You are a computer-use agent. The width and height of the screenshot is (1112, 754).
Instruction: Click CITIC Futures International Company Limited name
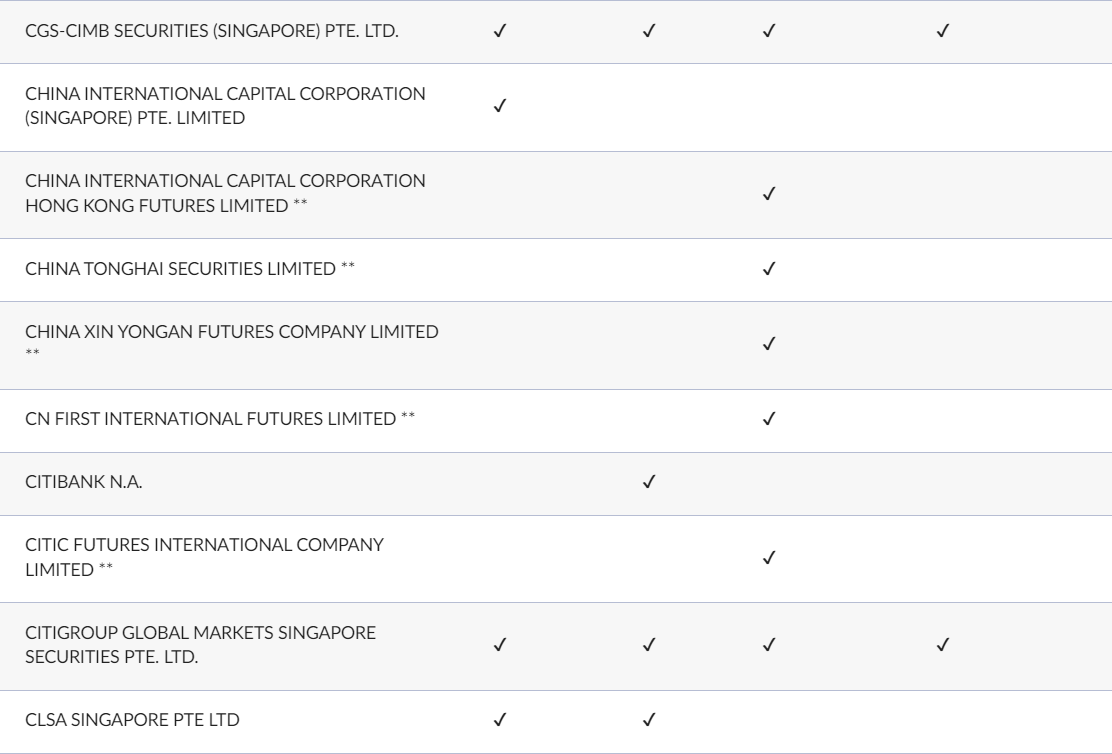click(204, 557)
